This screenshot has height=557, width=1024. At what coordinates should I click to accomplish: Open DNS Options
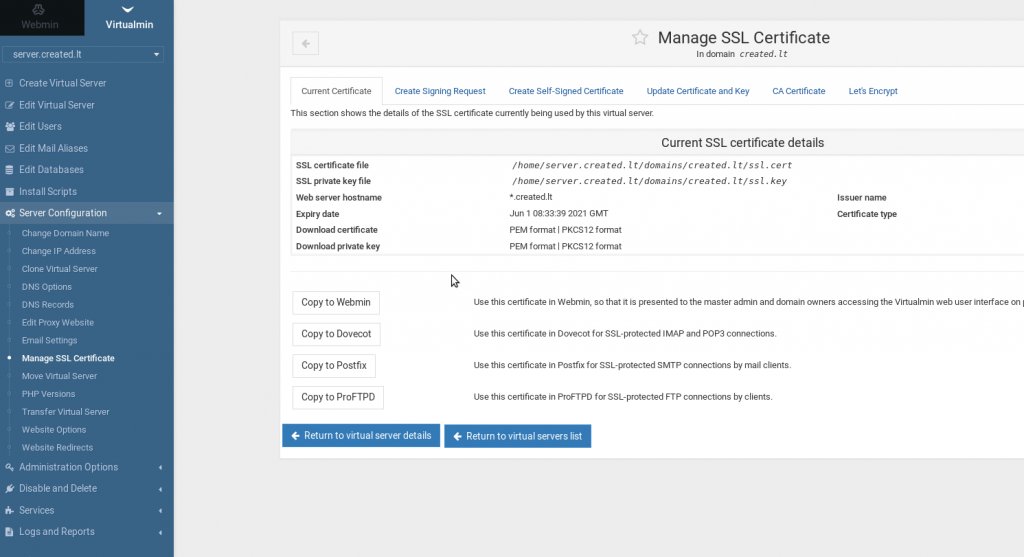coord(46,287)
